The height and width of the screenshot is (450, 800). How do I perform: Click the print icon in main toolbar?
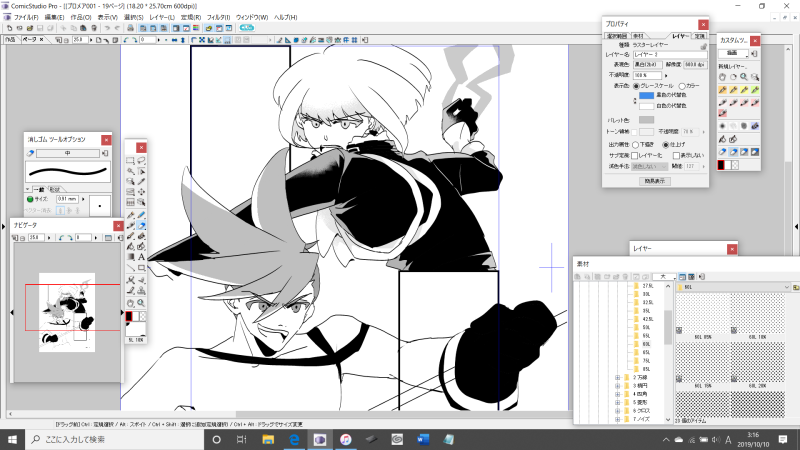tap(130, 28)
